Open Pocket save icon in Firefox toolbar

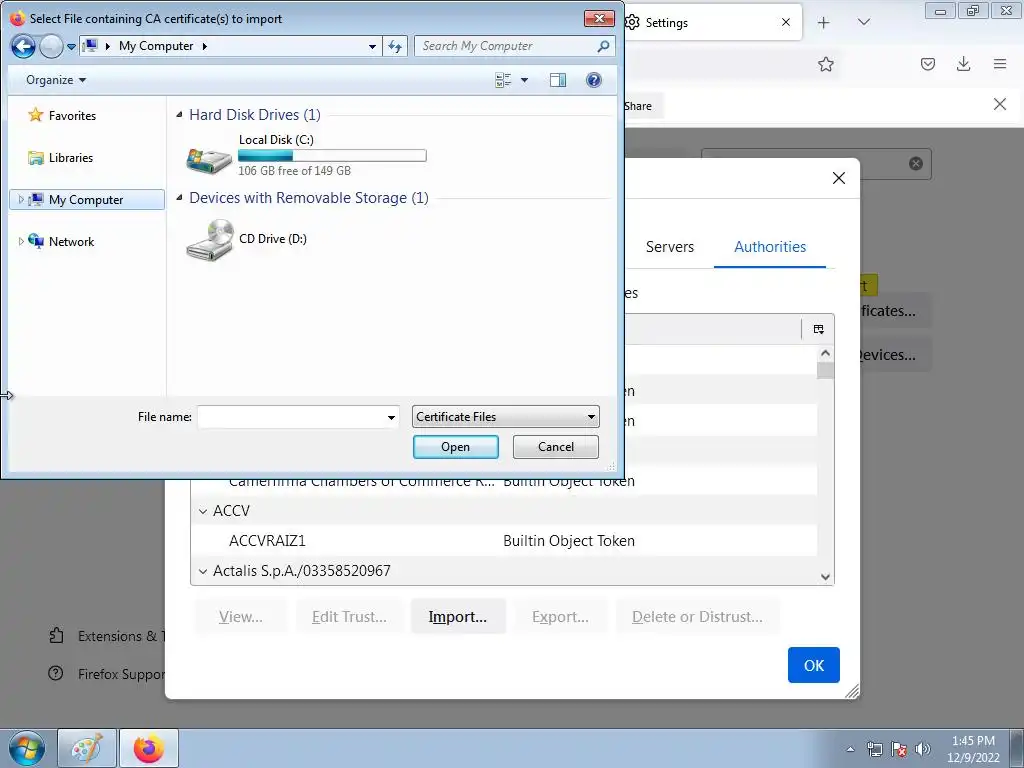[927, 64]
